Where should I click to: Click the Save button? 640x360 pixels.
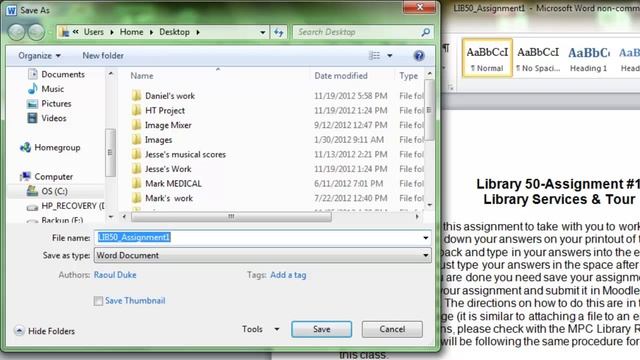[x=322, y=329]
